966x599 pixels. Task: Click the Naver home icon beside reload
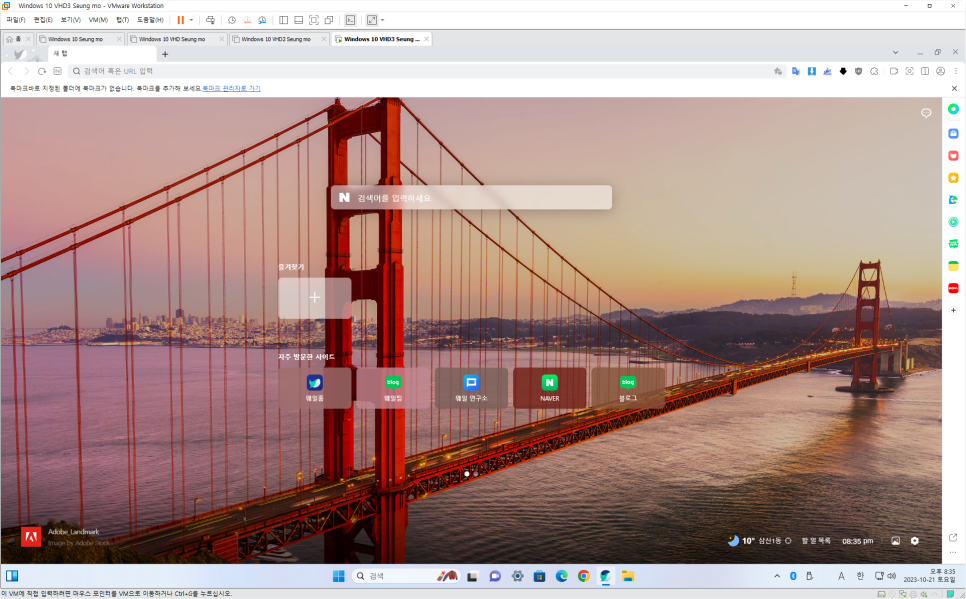[x=57, y=71]
